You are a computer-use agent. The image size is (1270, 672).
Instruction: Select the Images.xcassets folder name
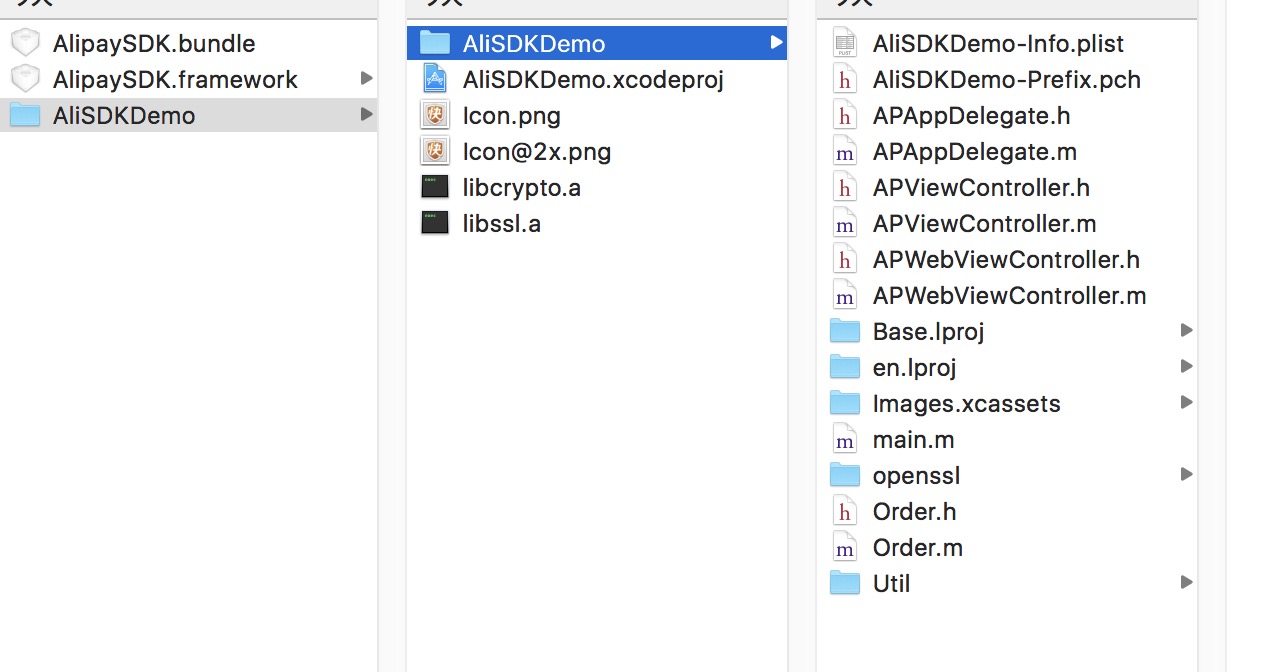[x=967, y=404]
